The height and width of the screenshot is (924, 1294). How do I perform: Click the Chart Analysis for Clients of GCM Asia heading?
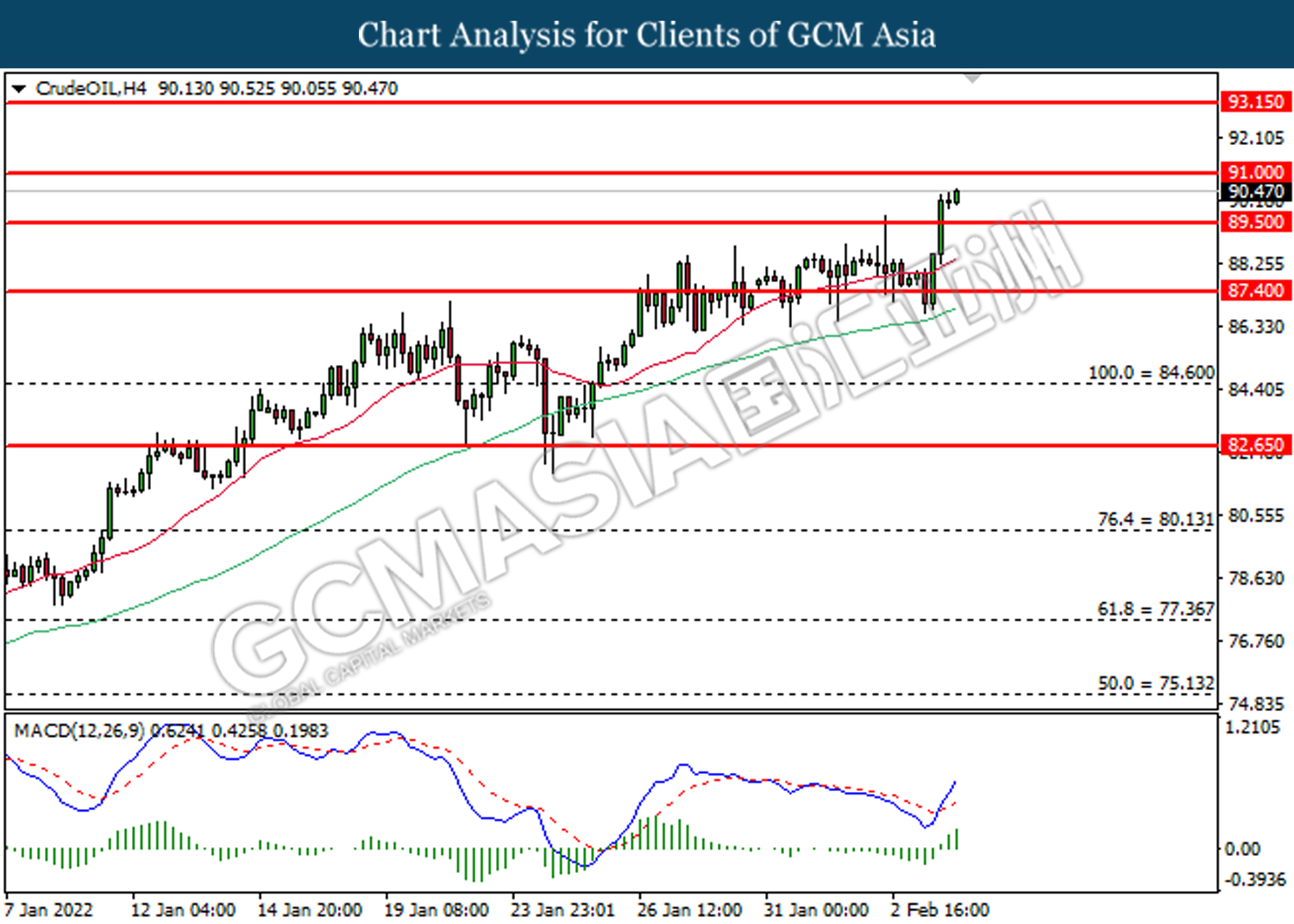tap(647, 35)
